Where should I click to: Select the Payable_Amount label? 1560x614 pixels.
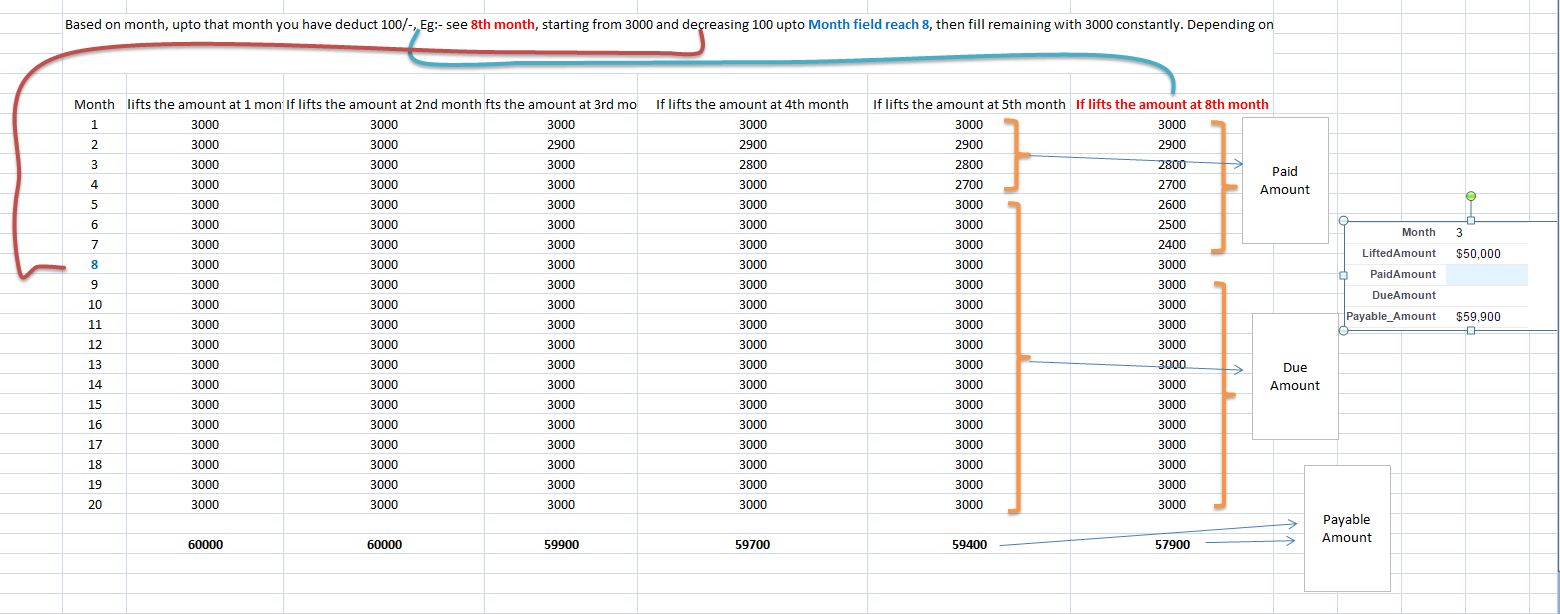click(1391, 316)
